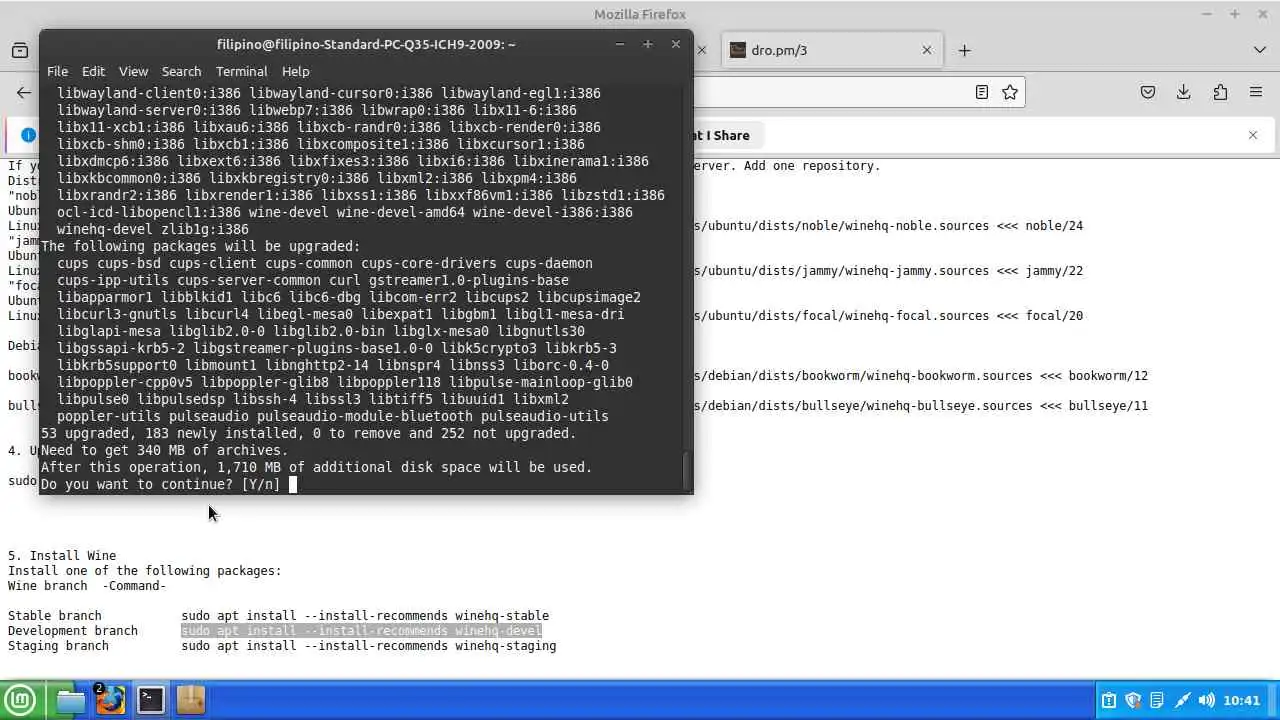Minimize the terminal window

(x=619, y=44)
